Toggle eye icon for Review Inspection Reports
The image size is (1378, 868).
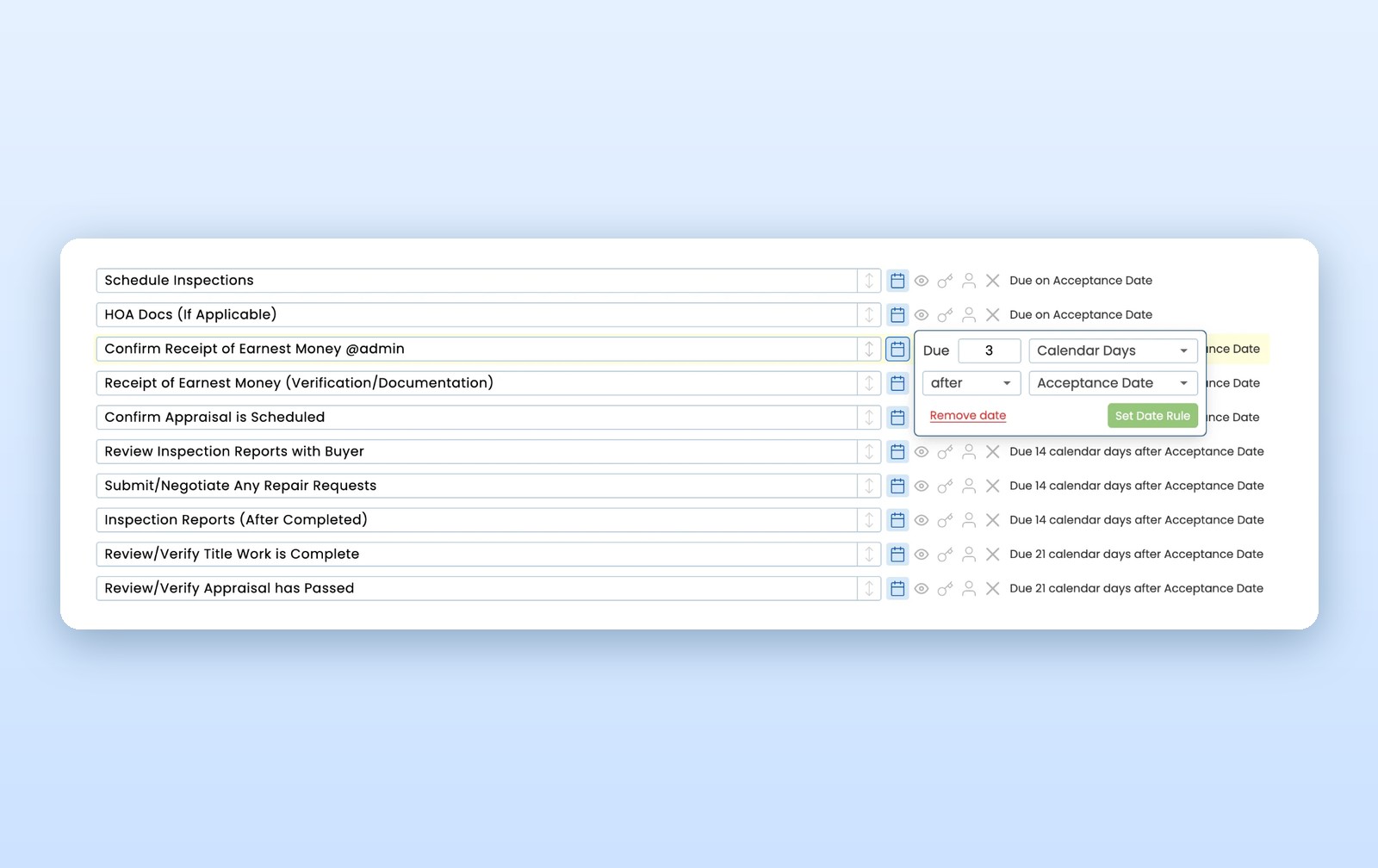tap(922, 451)
